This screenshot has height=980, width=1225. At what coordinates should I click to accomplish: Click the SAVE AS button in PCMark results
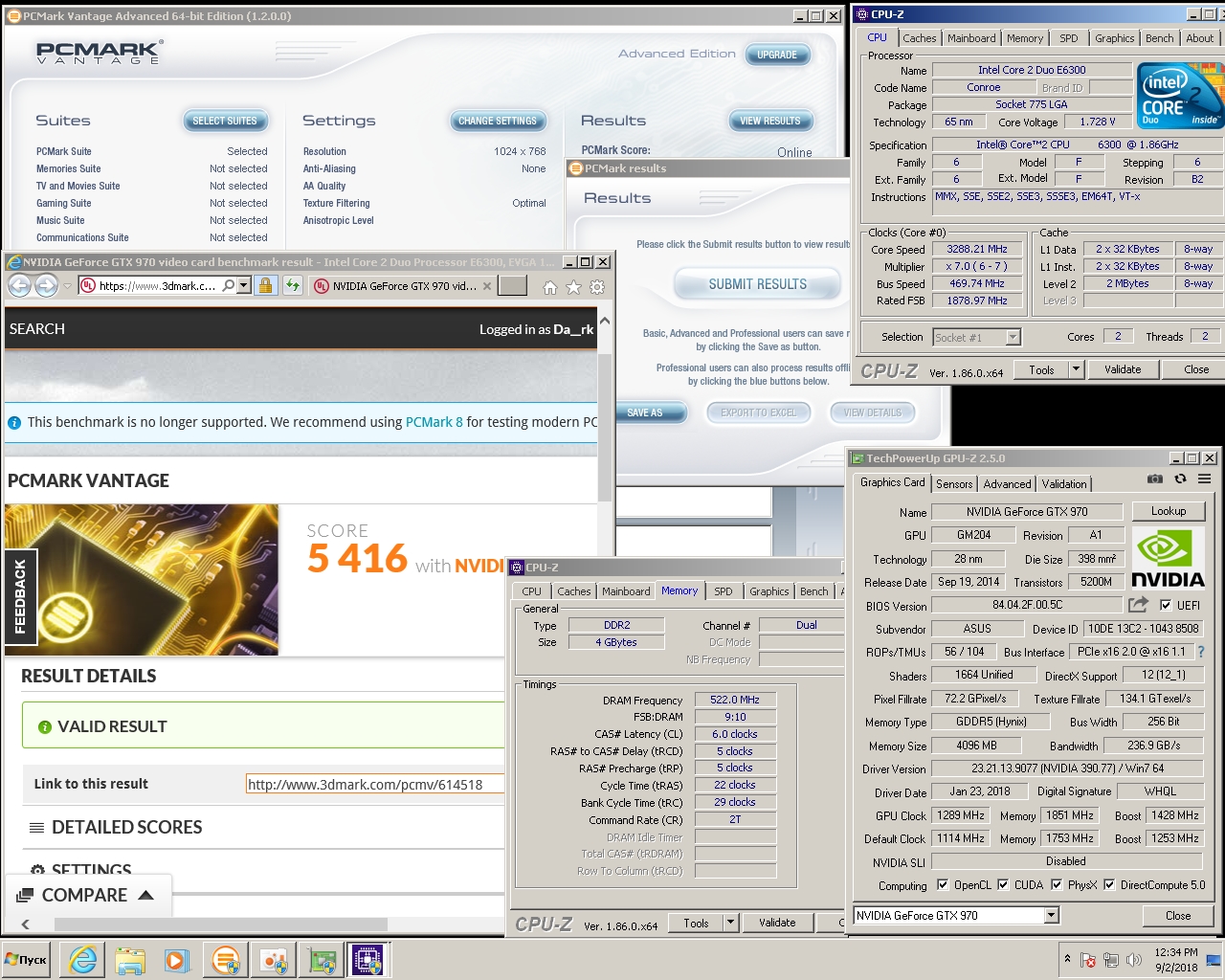650,412
